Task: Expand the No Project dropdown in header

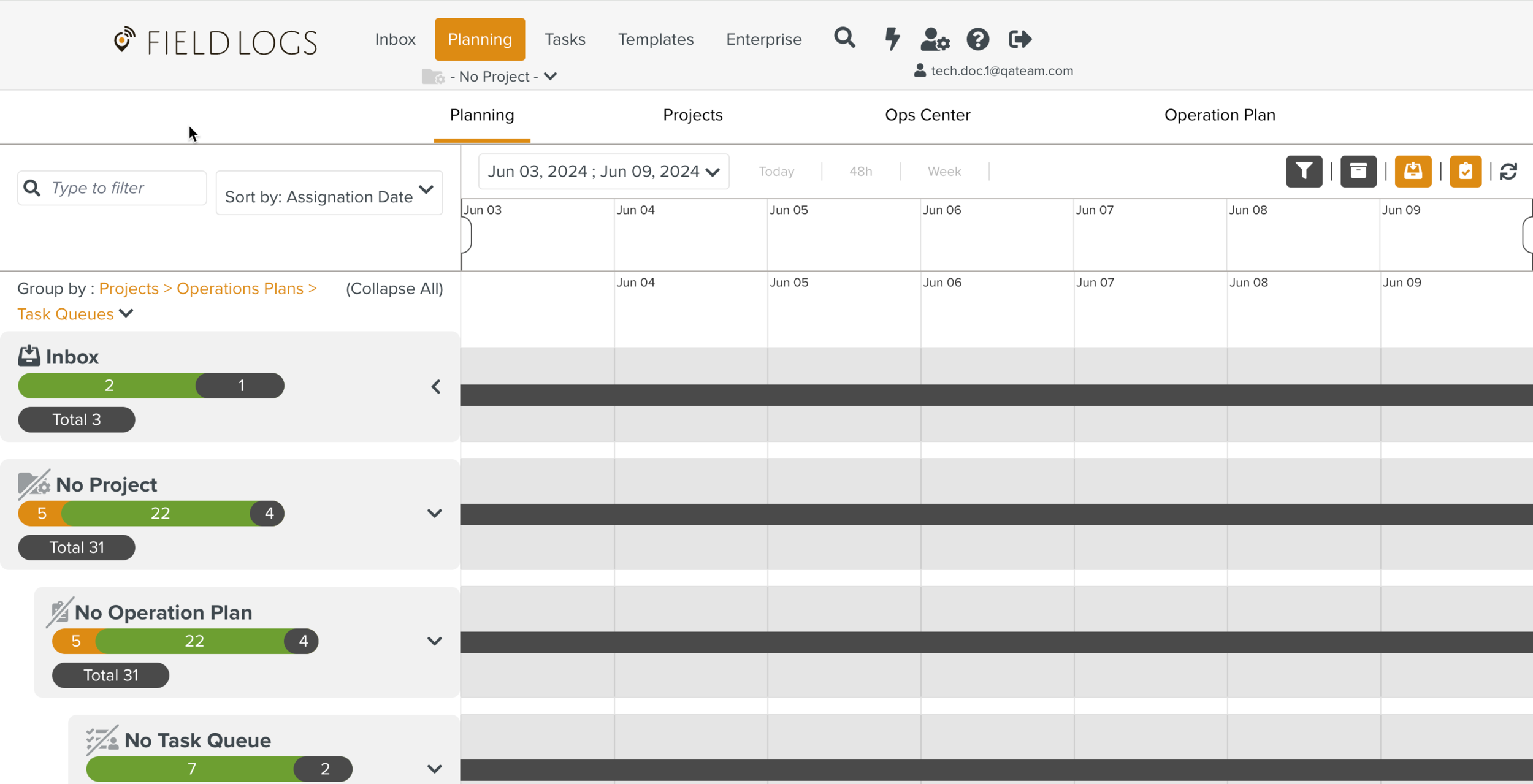Action: click(550, 76)
